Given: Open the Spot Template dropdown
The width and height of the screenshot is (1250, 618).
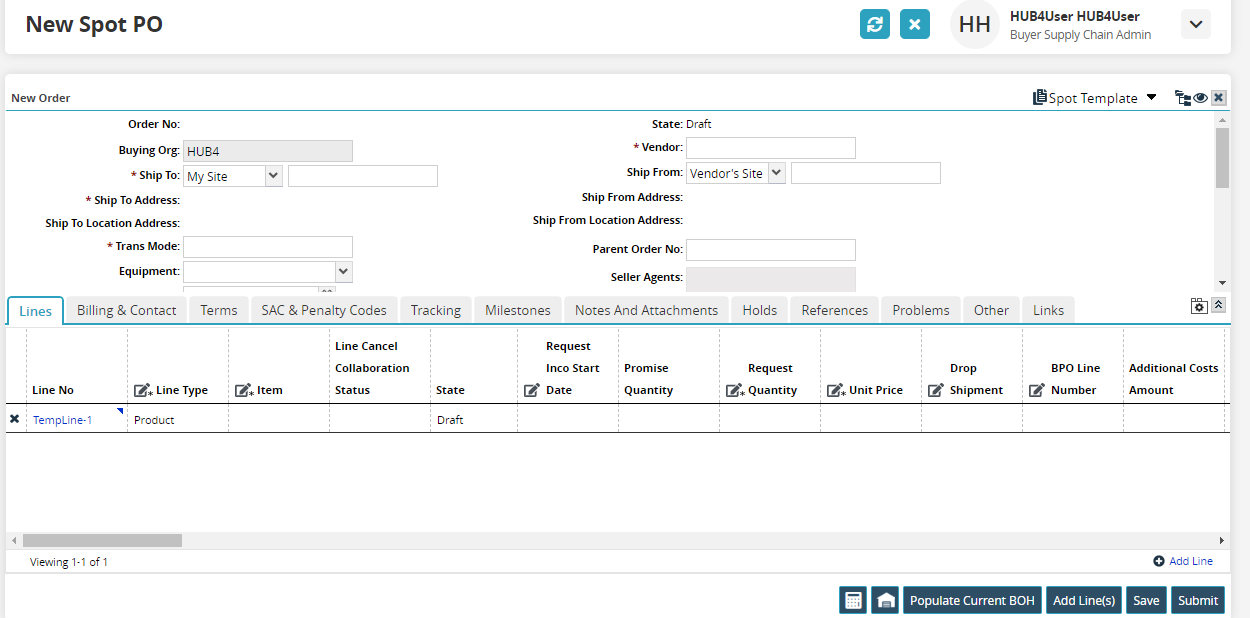Looking at the screenshot, I should point(1151,97).
